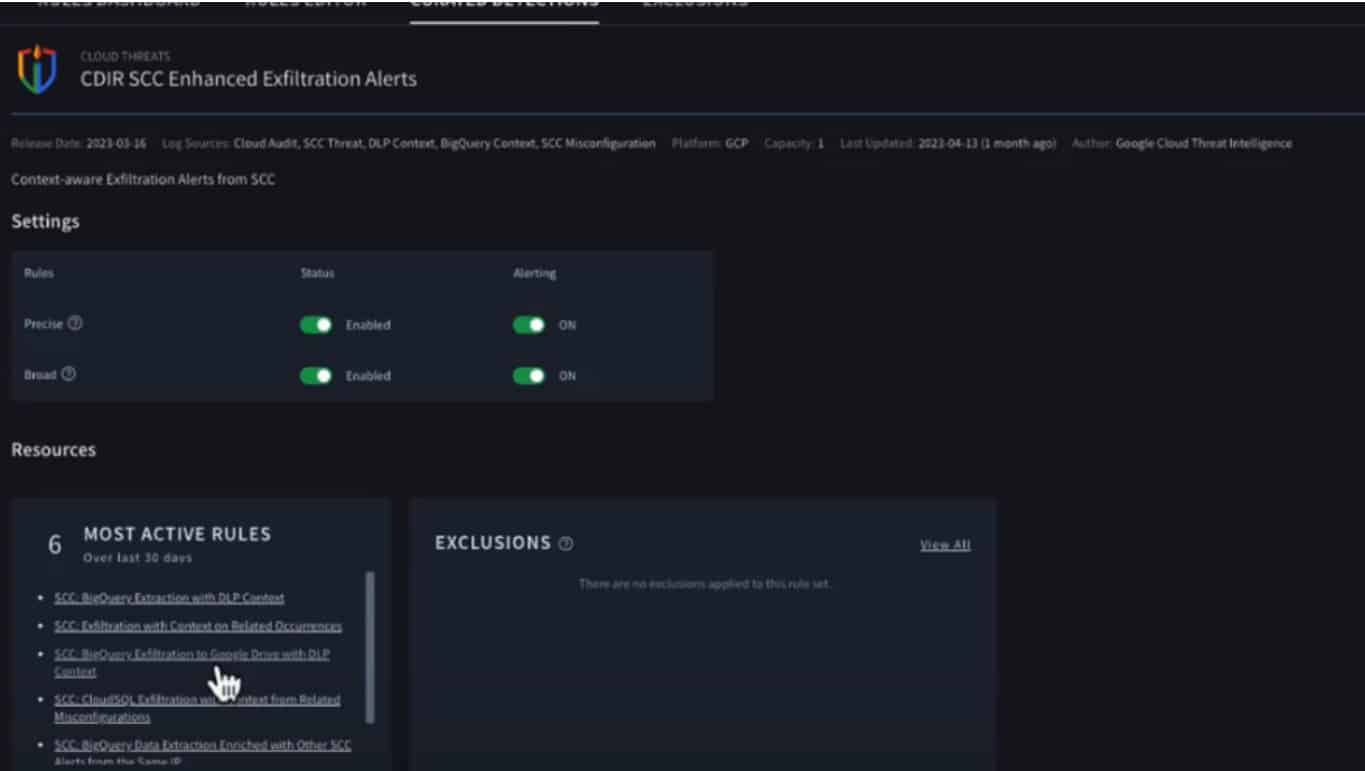This screenshot has width=1365, height=771.
Task: Click the help icon next to EXCLUSIONS
Action: (566, 544)
